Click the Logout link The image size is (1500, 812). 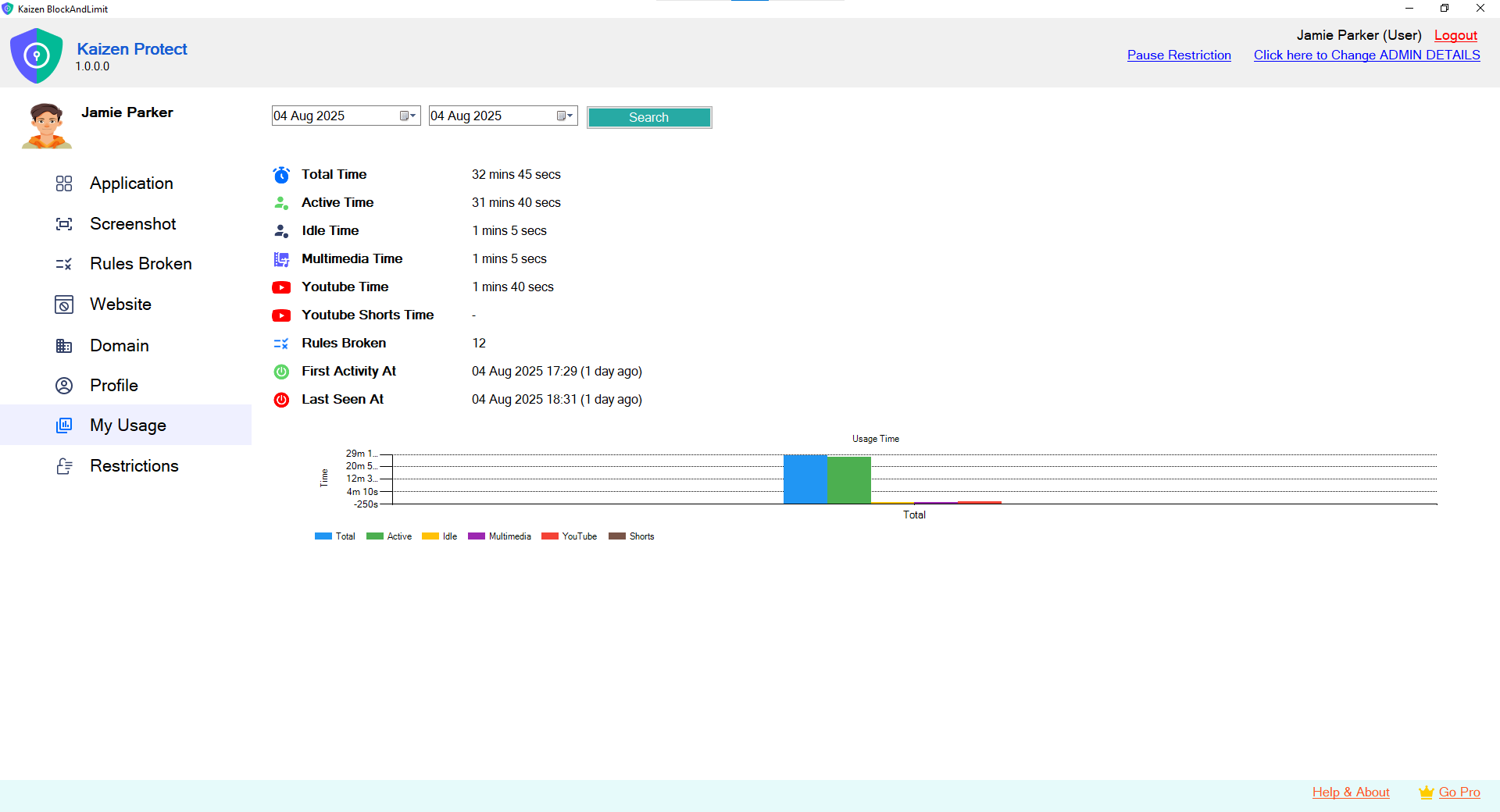click(1455, 35)
